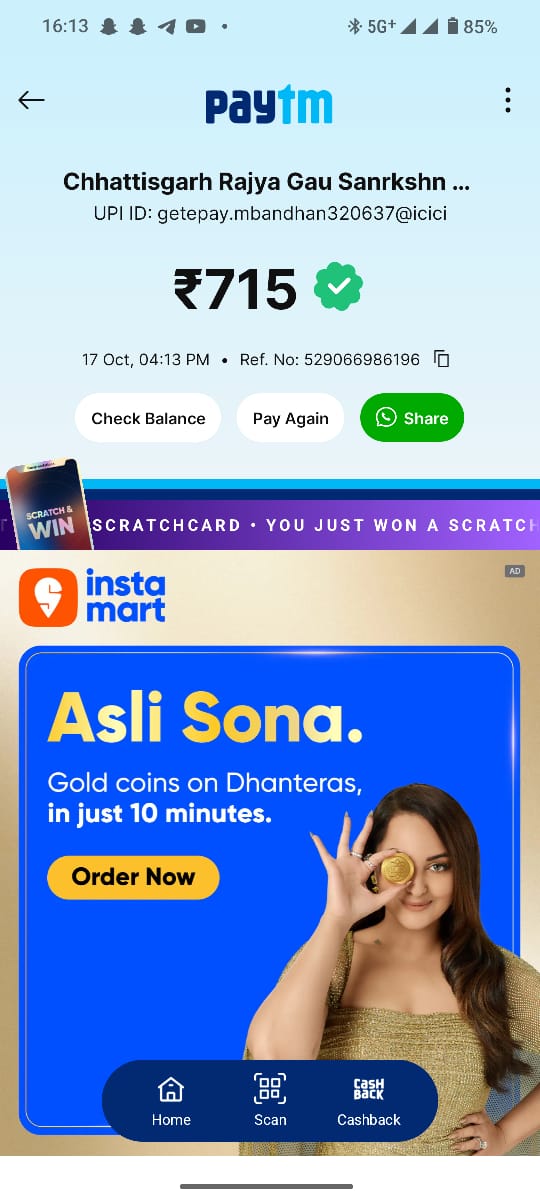Open the three-dot overflow menu

coord(508,100)
